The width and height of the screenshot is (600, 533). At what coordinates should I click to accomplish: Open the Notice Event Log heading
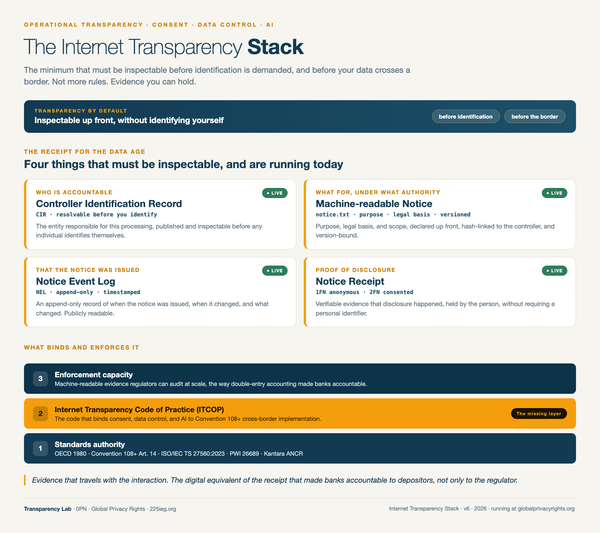75,281
